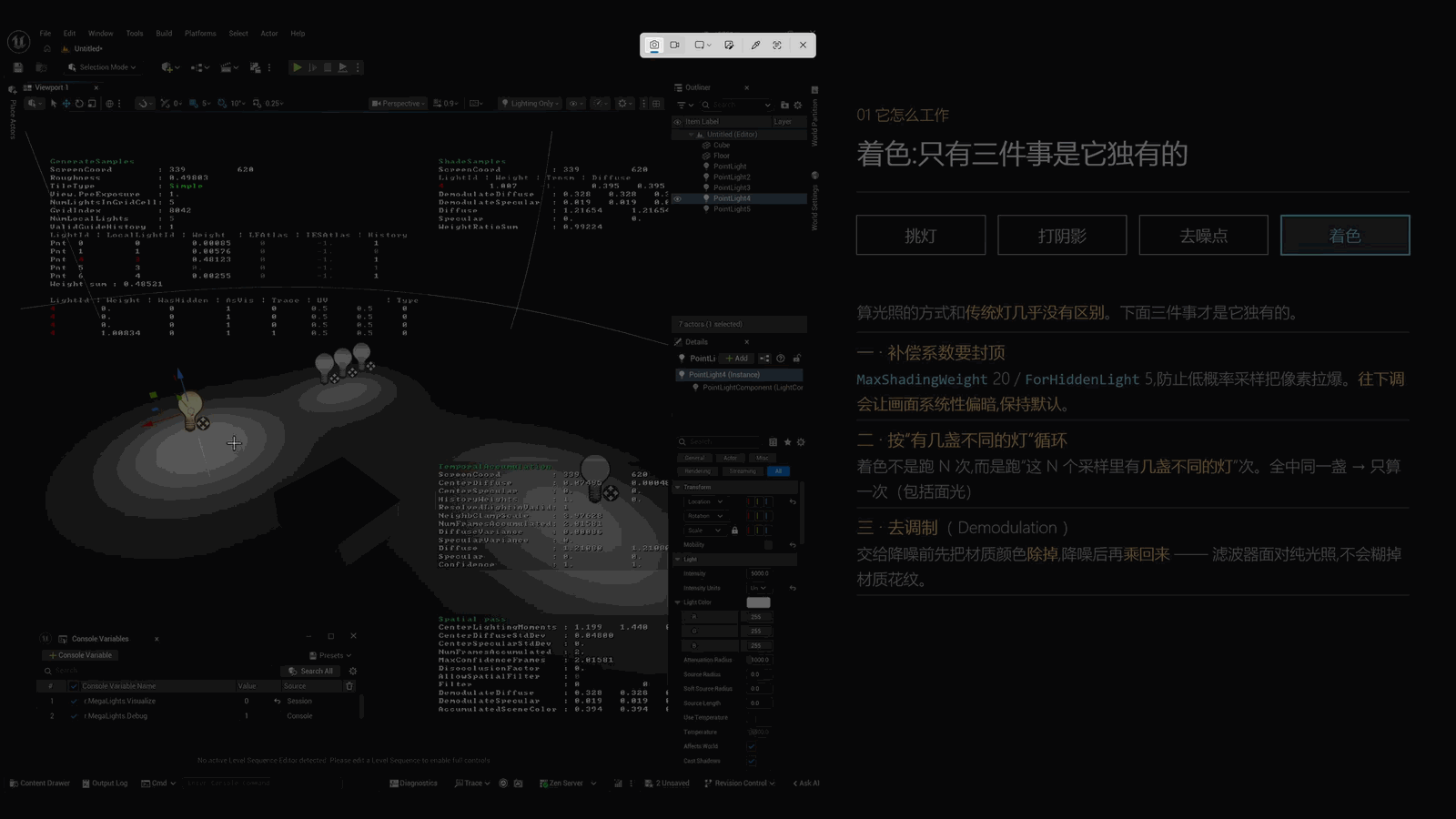Open the Content Drawer

coord(39,784)
